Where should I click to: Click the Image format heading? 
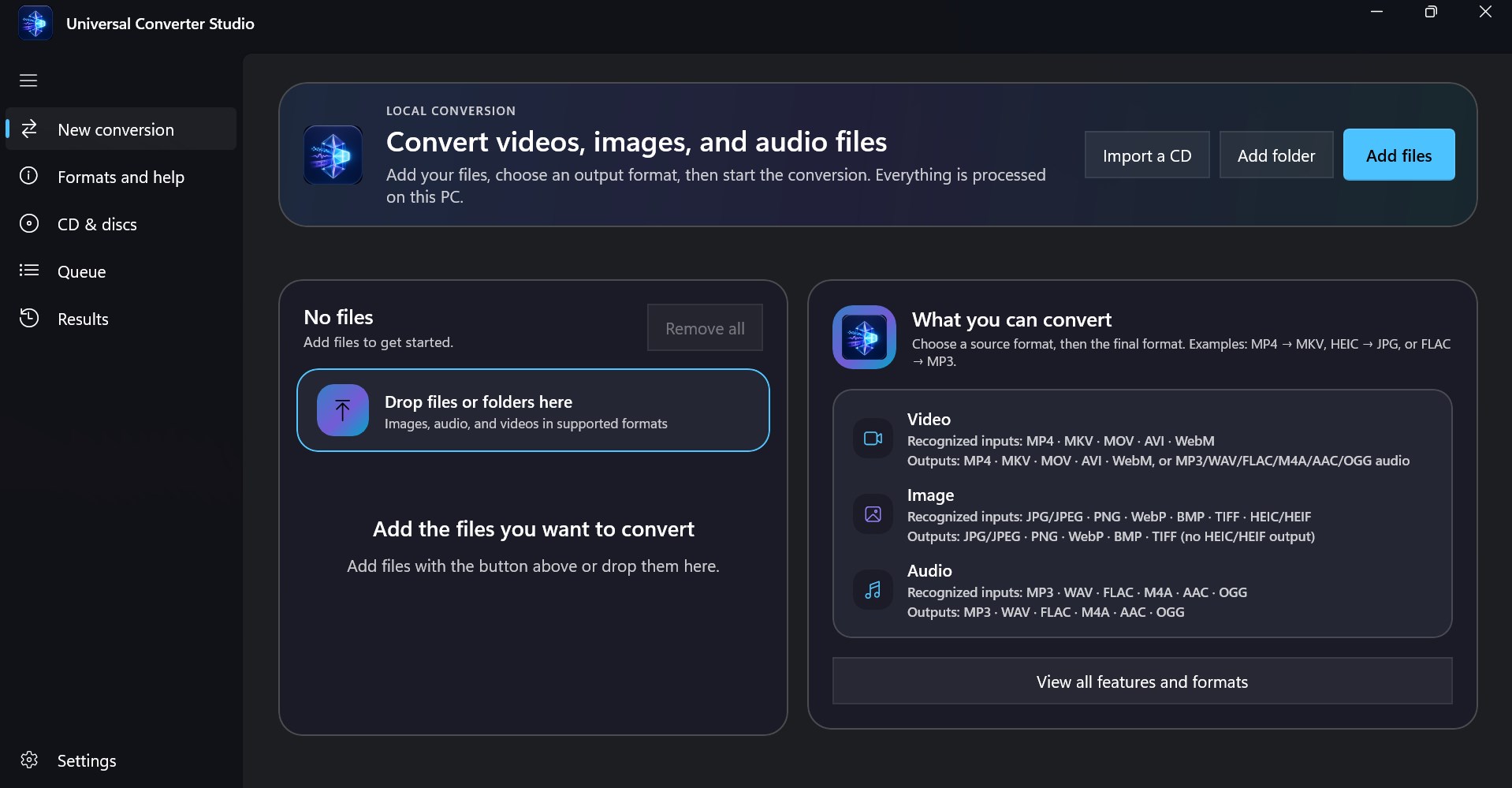point(930,495)
